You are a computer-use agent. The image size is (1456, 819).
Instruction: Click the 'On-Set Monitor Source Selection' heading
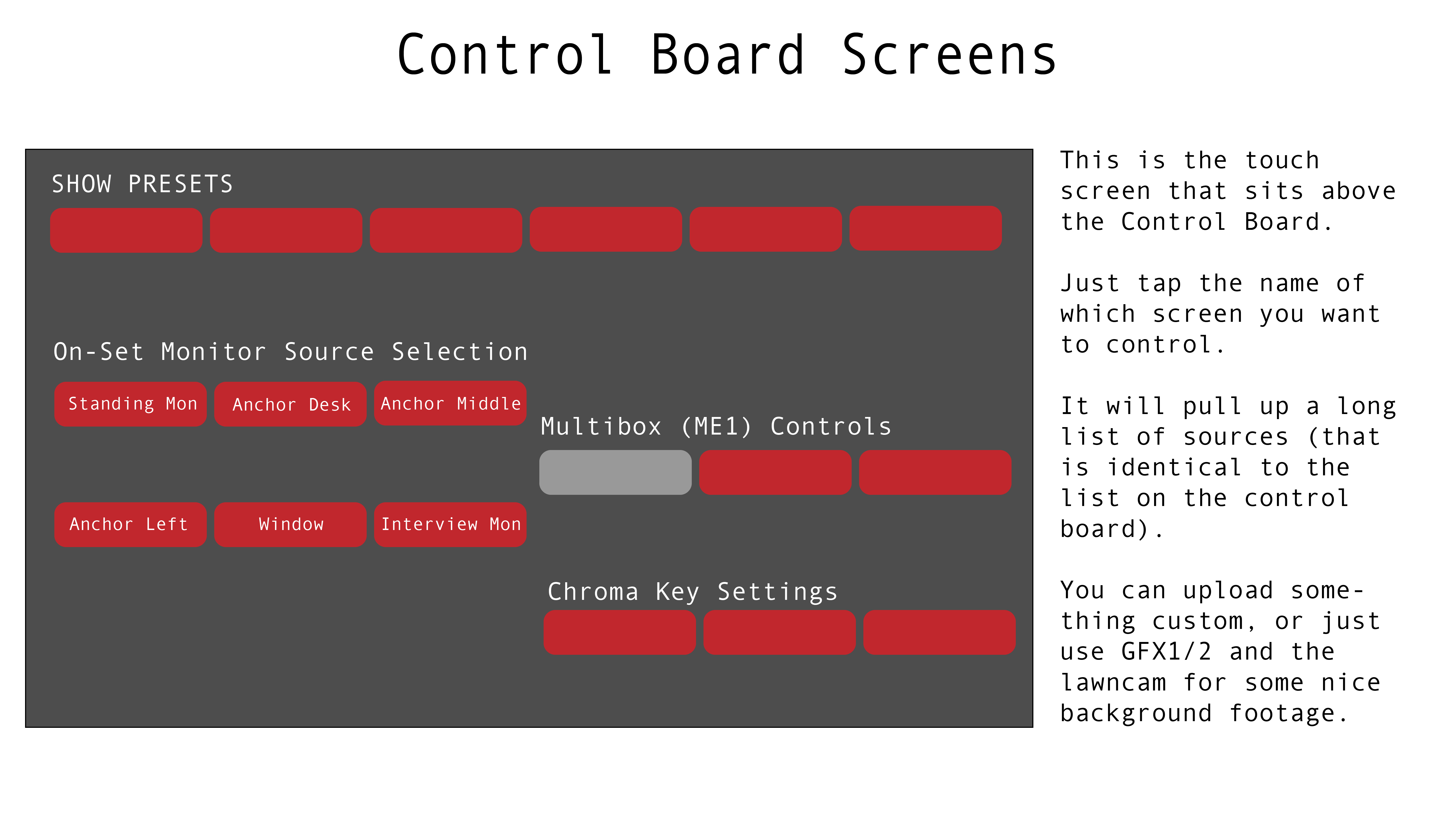point(290,352)
